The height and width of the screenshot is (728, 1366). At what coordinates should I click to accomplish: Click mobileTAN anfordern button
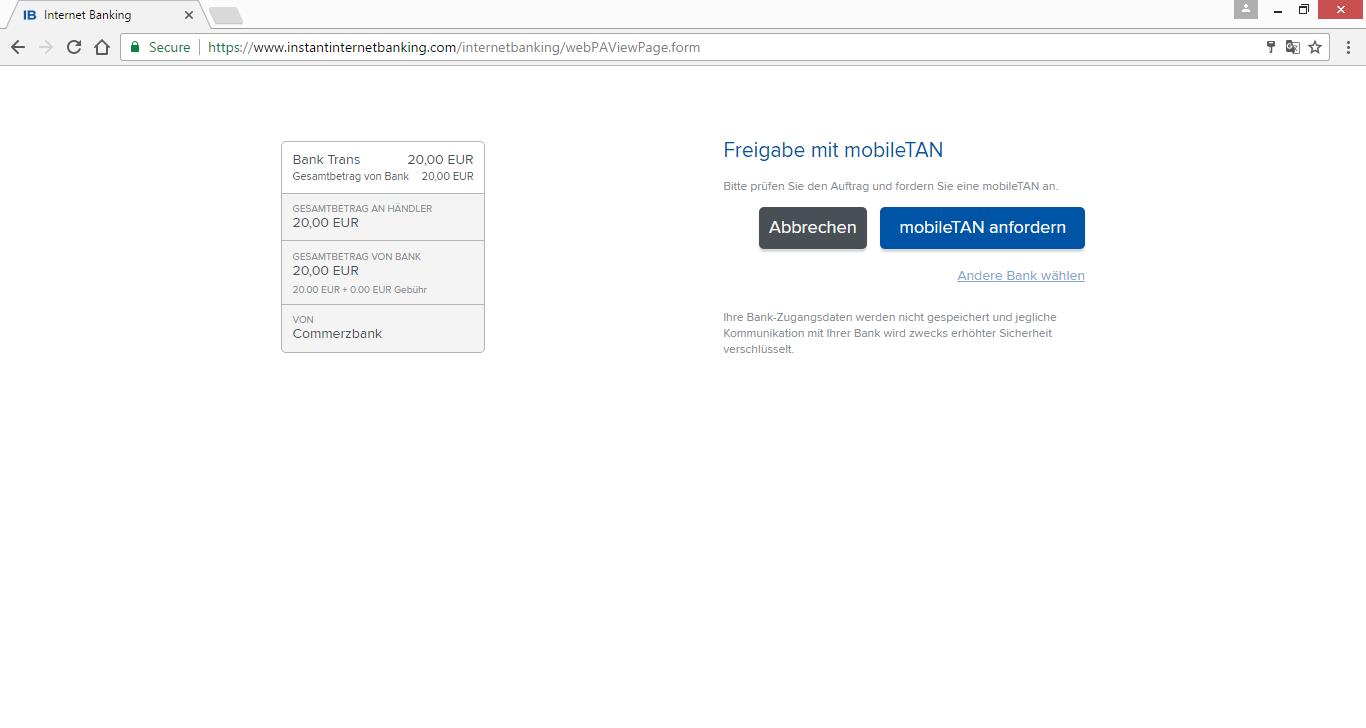click(x=982, y=227)
